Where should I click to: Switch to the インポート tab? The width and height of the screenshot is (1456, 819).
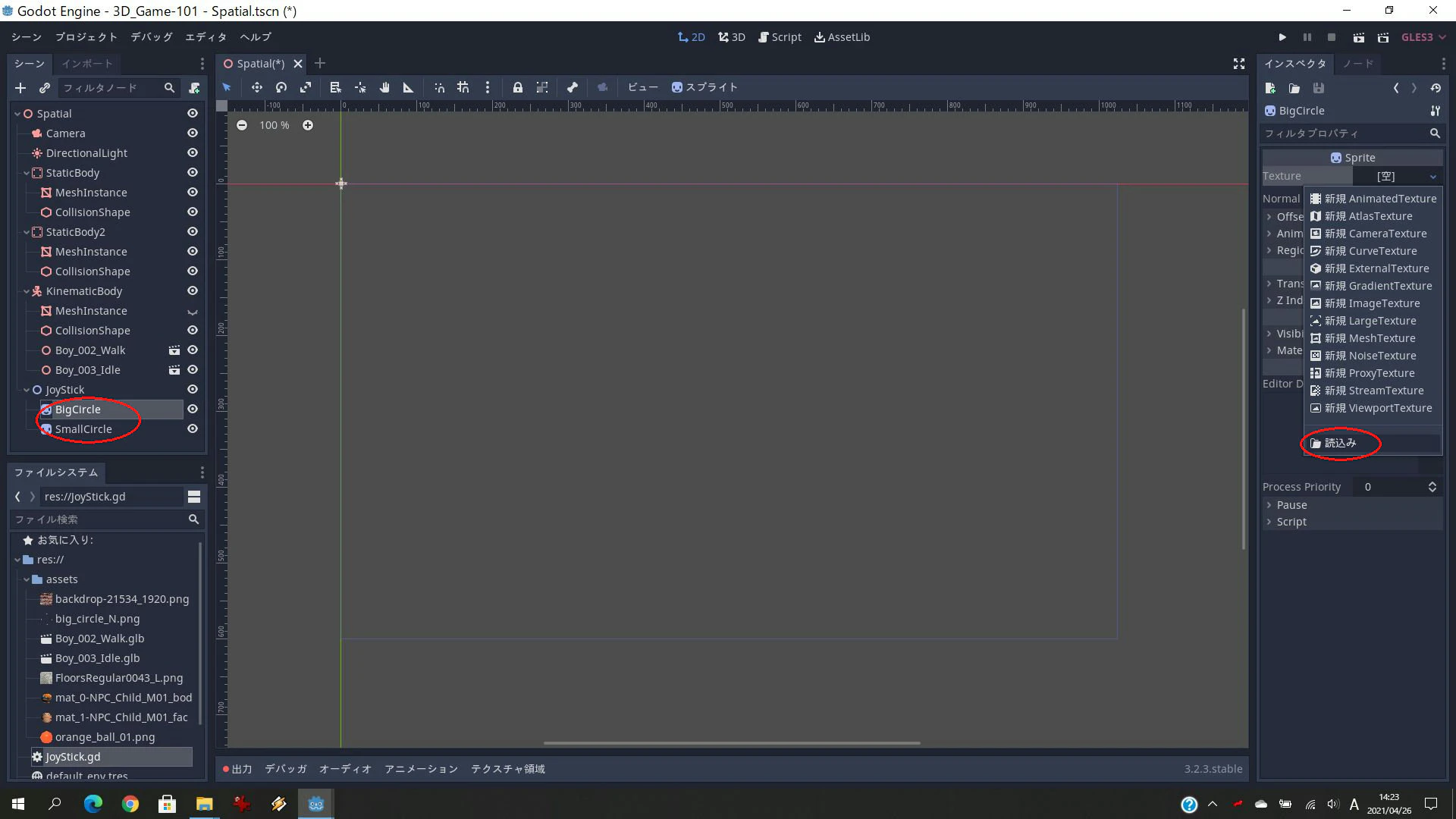coord(87,64)
